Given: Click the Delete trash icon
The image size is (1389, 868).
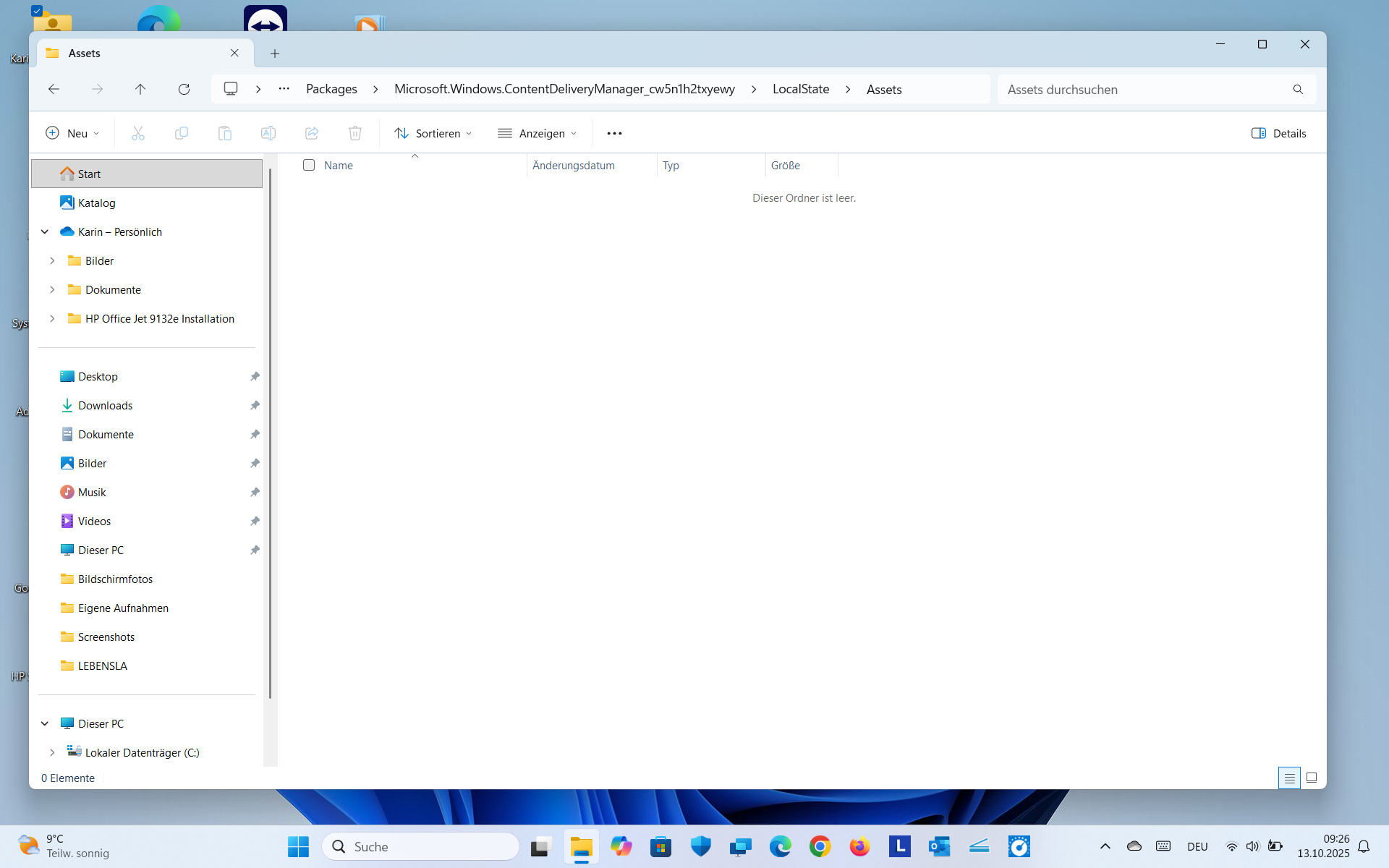Looking at the screenshot, I should [x=355, y=133].
